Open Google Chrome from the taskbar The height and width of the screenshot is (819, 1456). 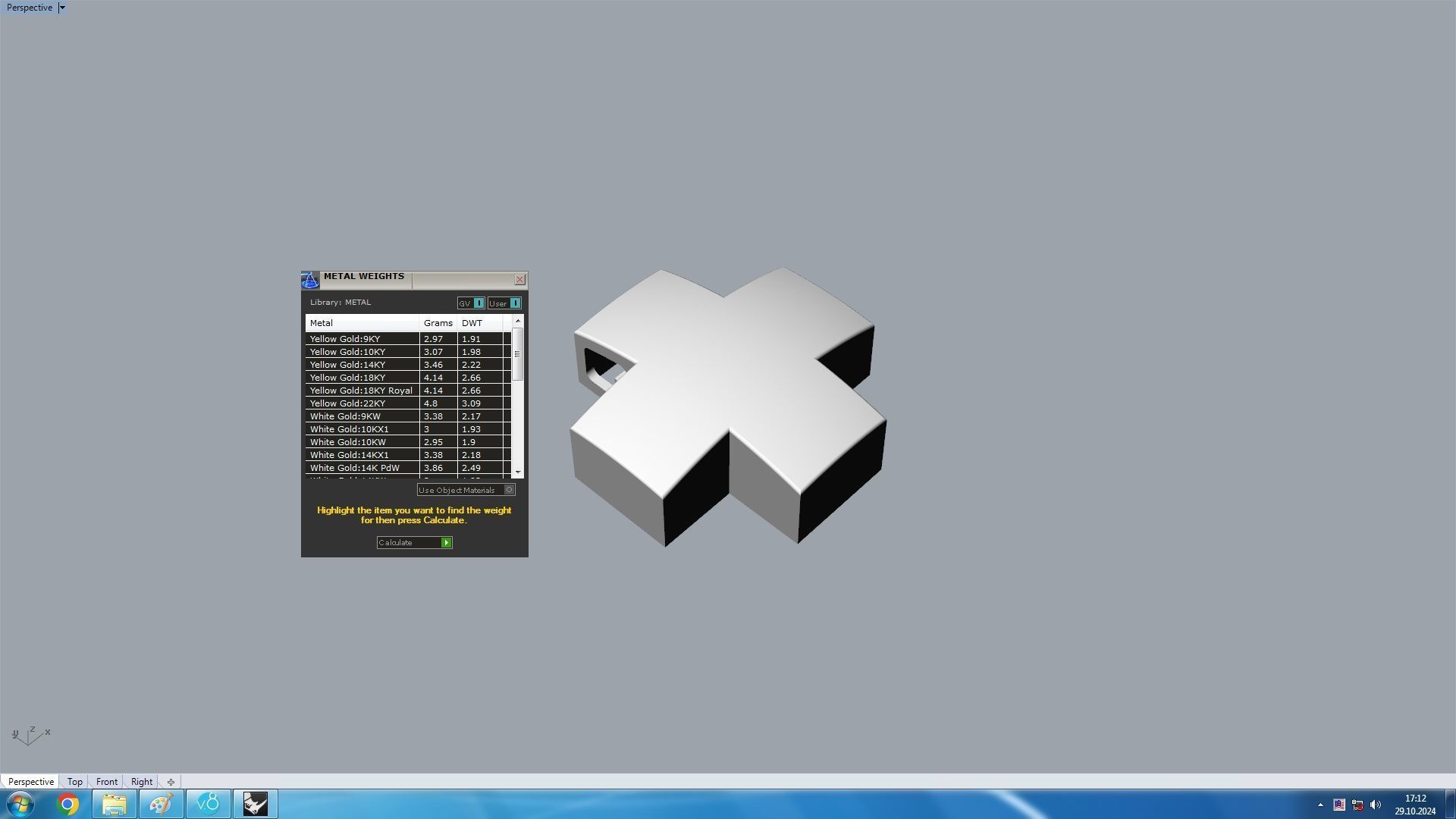coord(67,804)
